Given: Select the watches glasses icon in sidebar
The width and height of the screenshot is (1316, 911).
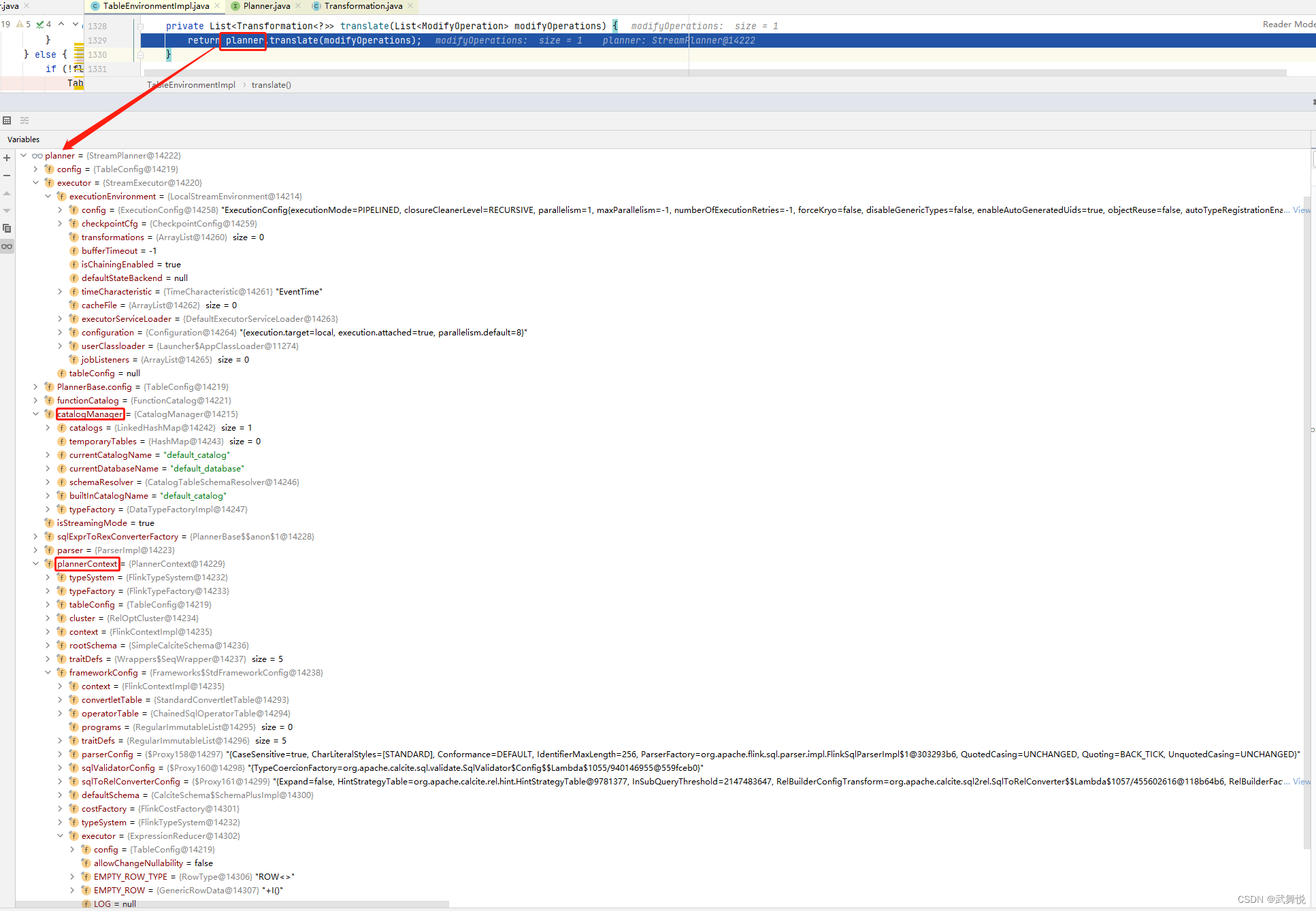Looking at the screenshot, I should pyautogui.click(x=7, y=246).
